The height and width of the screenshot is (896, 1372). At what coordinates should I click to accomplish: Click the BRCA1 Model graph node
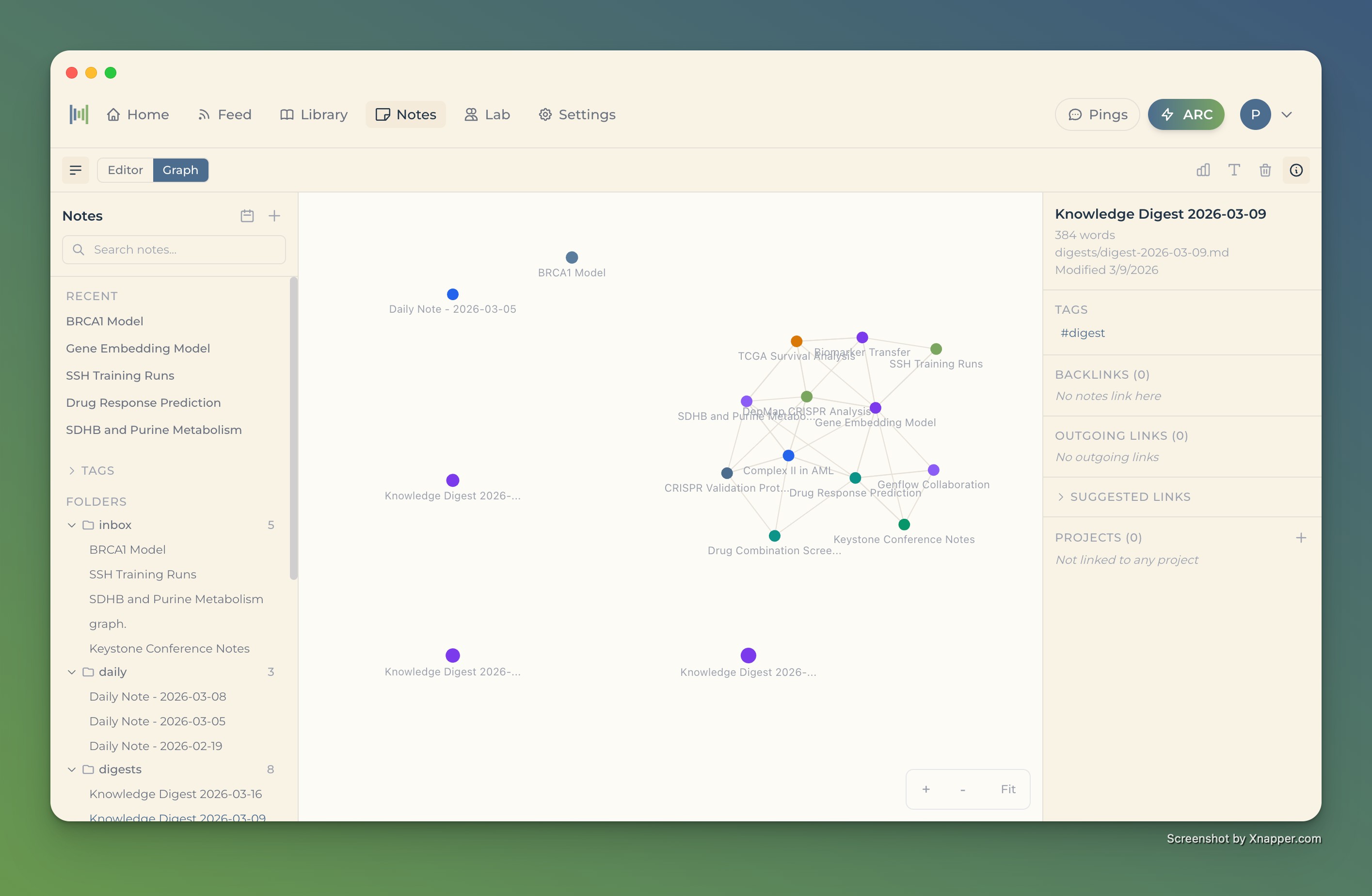pos(571,257)
